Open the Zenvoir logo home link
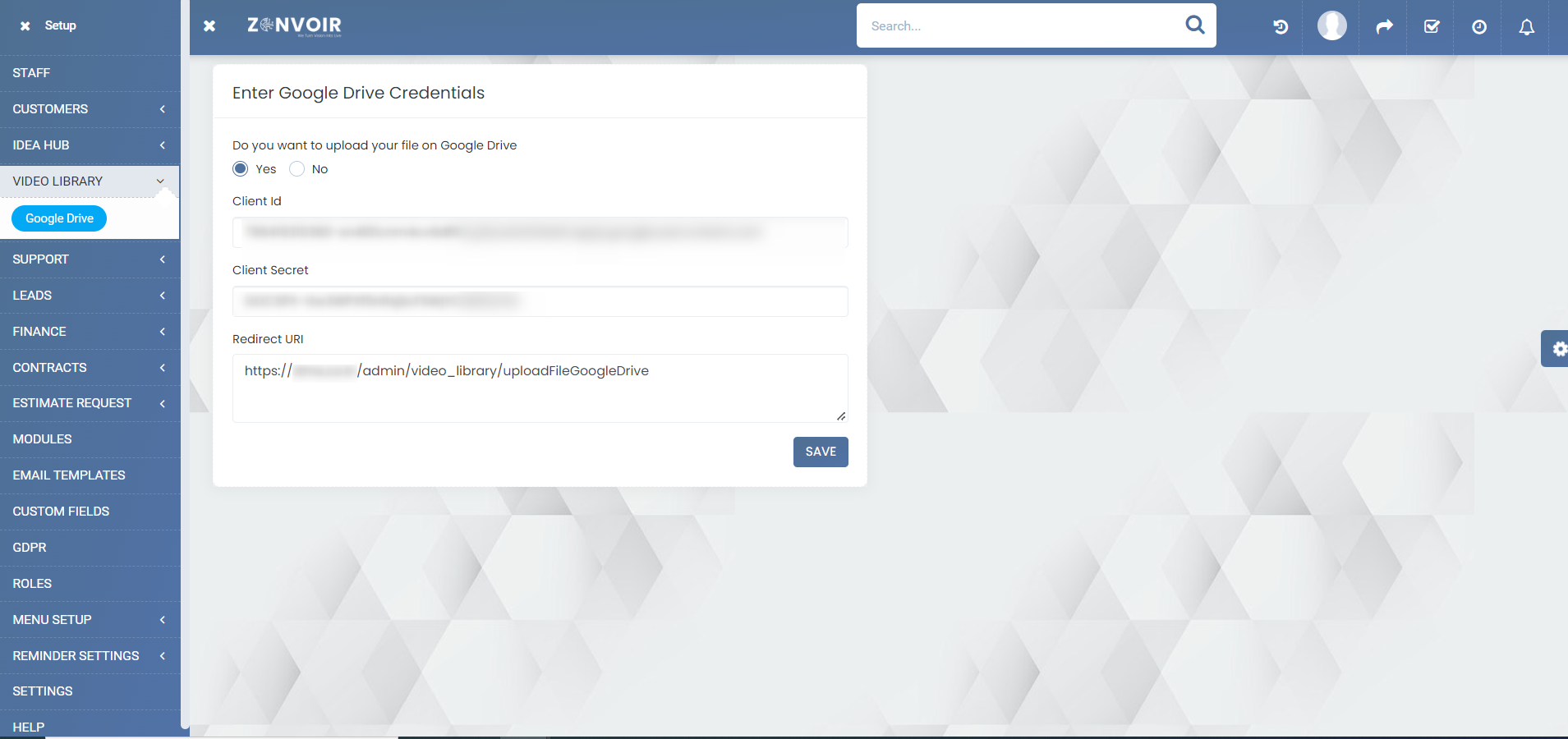The height and width of the screenshot is (739, 1568). (x=294, y=26)
